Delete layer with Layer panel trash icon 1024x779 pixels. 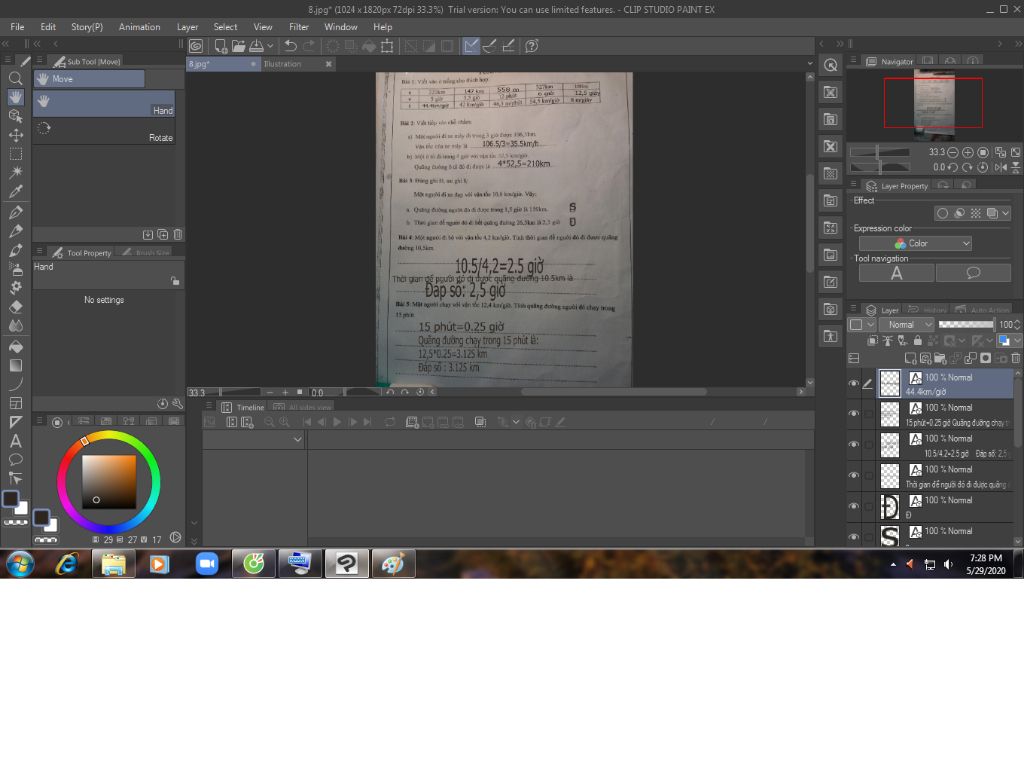(1016, 358)
